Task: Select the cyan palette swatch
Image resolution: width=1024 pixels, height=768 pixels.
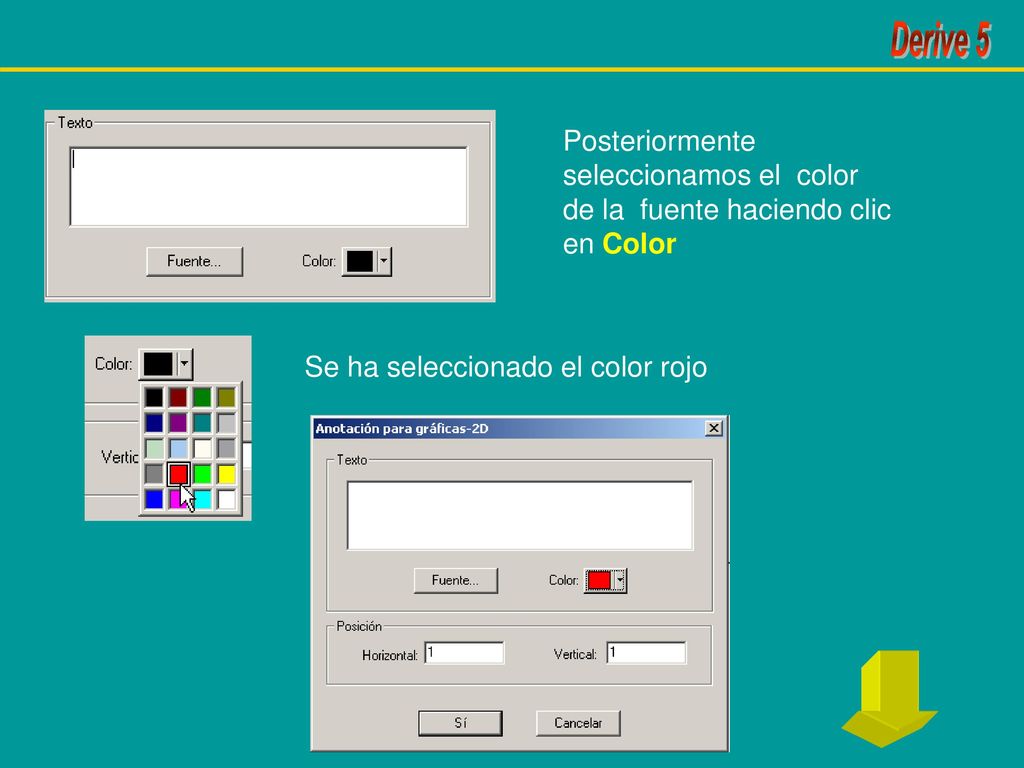Action: pyautogui.click(x=202, y=500)
